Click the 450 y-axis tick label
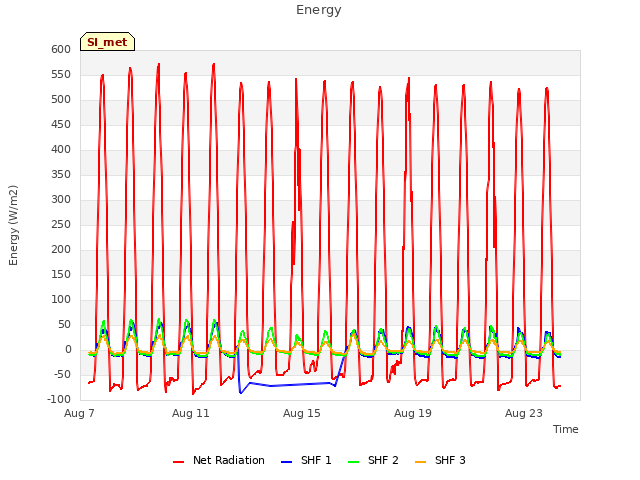640x480 pixels. click(61, 124)
